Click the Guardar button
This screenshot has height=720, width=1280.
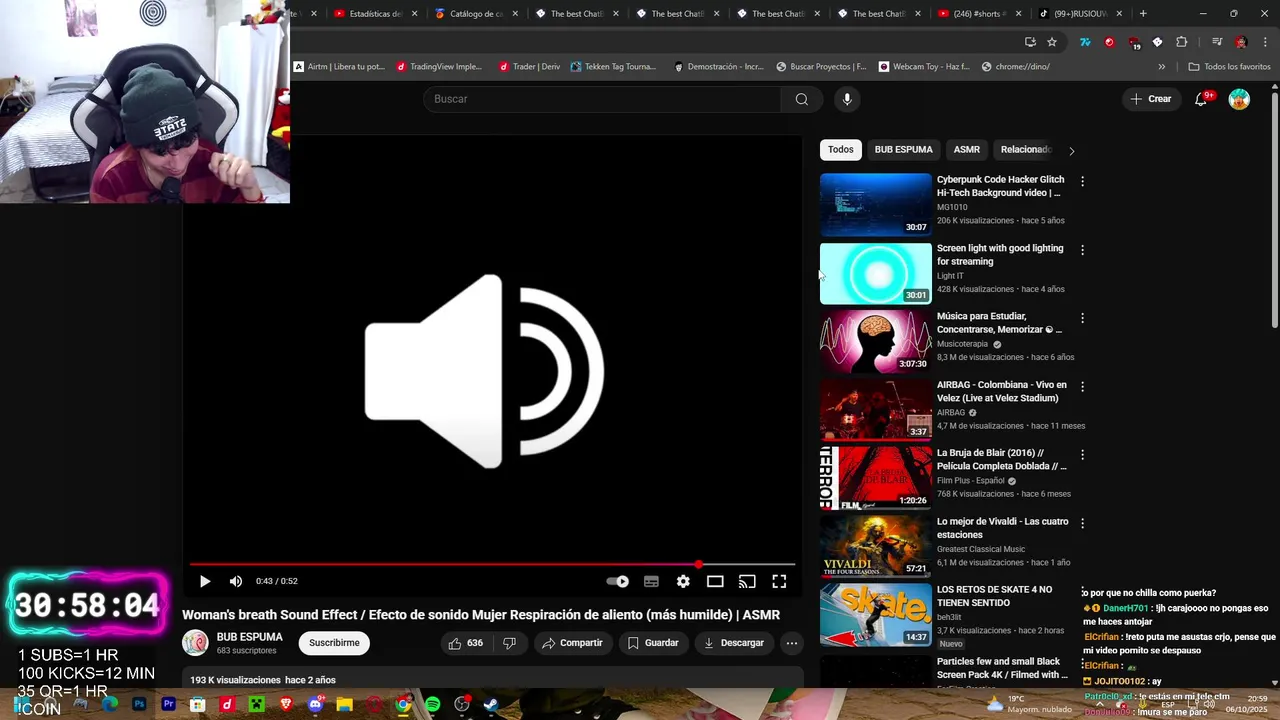(x=653, y=643)
